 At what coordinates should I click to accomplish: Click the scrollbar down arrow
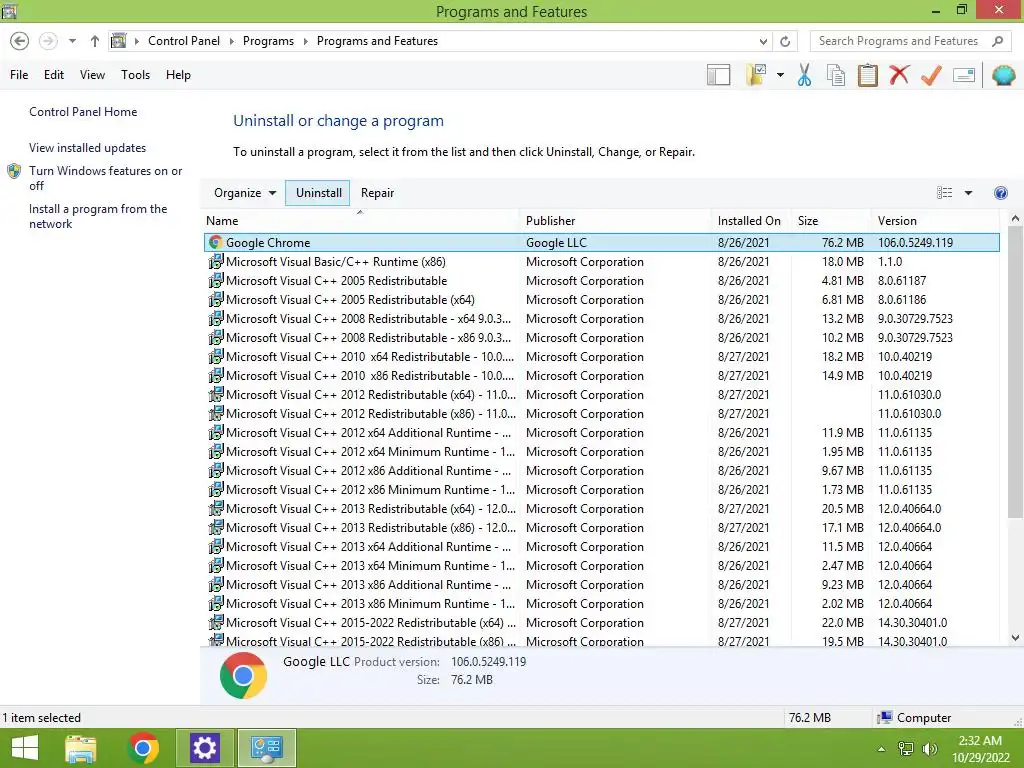[1015, 638]
